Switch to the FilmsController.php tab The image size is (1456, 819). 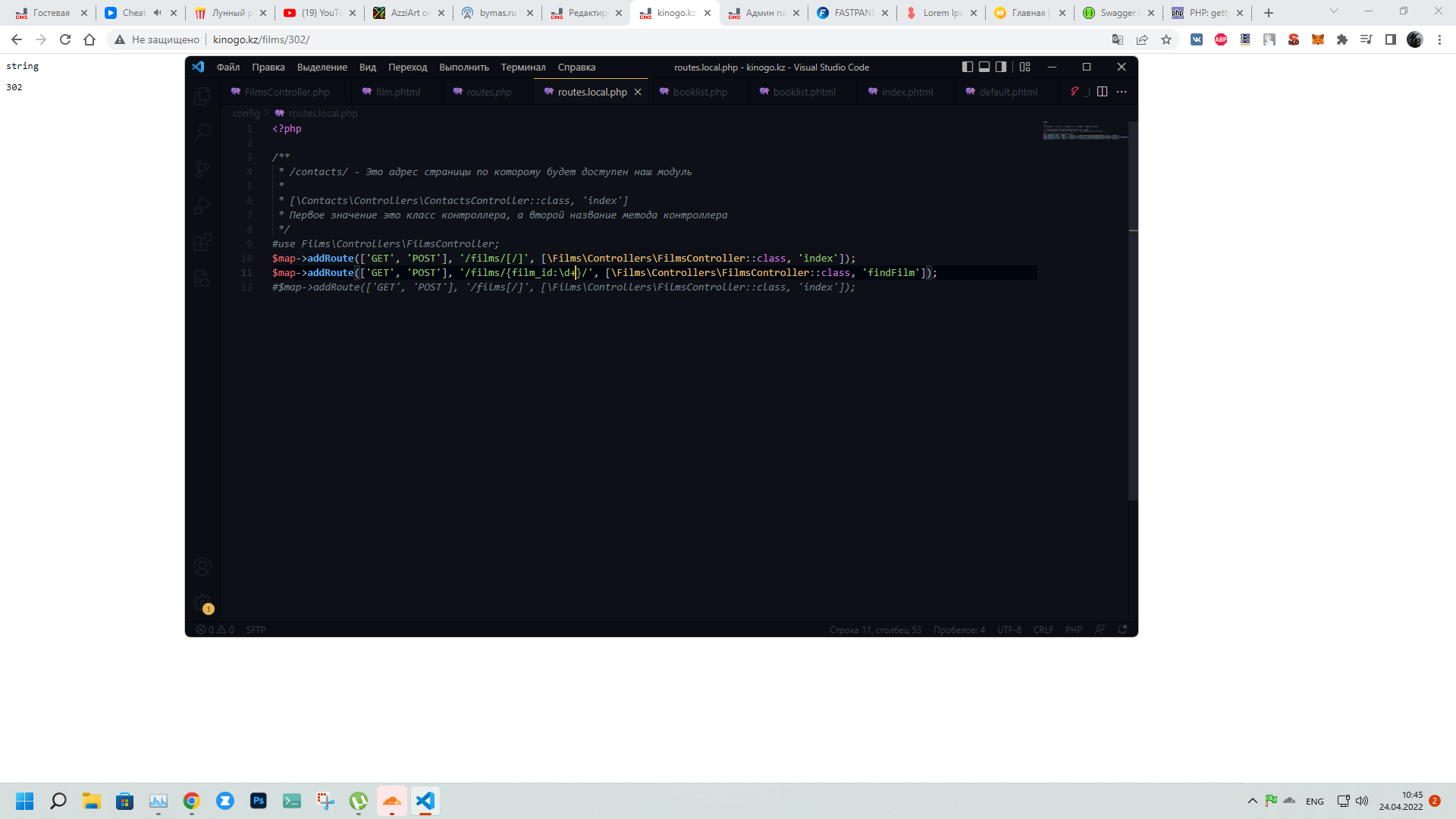pos(281,92)
